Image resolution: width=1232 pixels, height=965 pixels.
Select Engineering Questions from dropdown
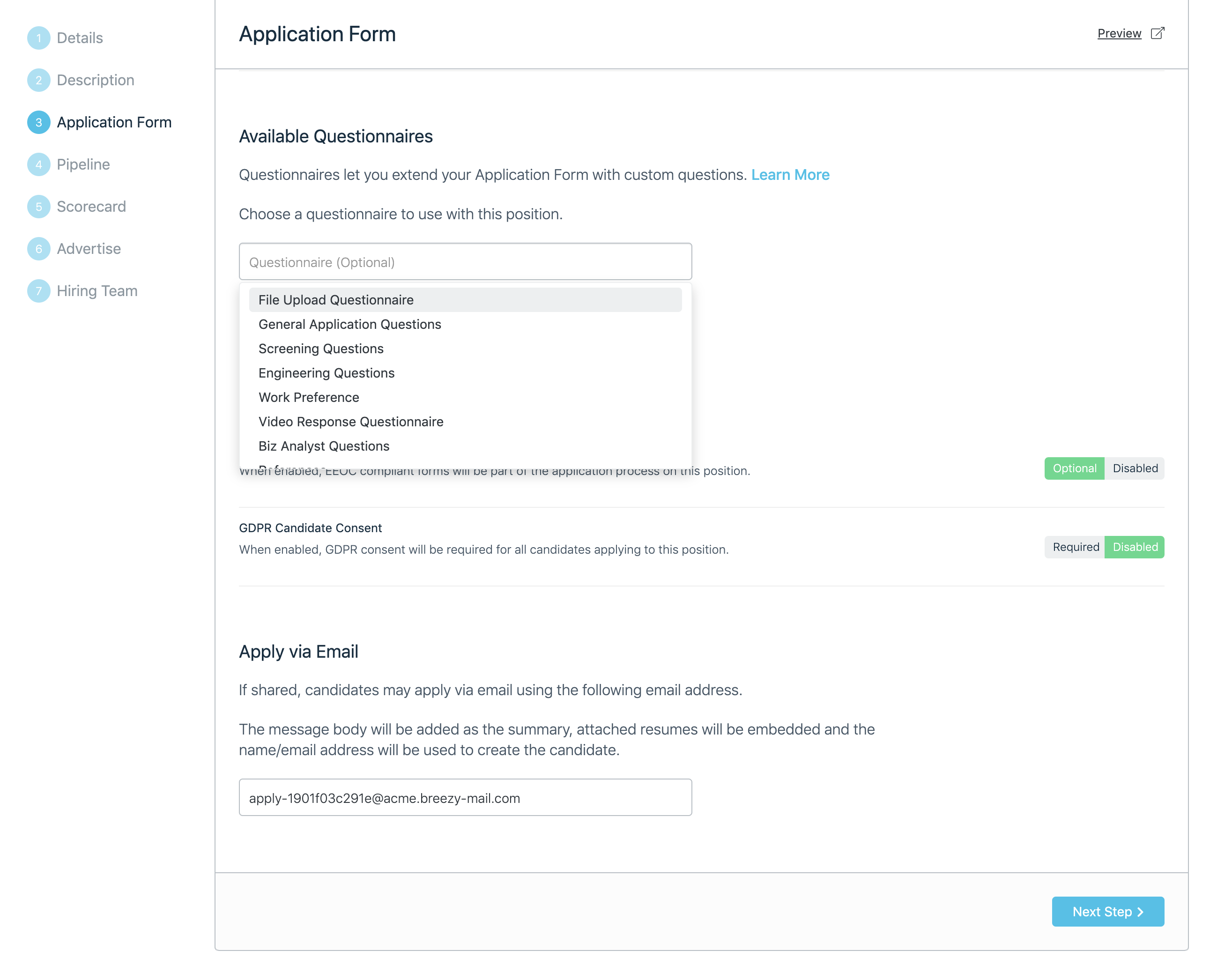click(x=326, y=372)
